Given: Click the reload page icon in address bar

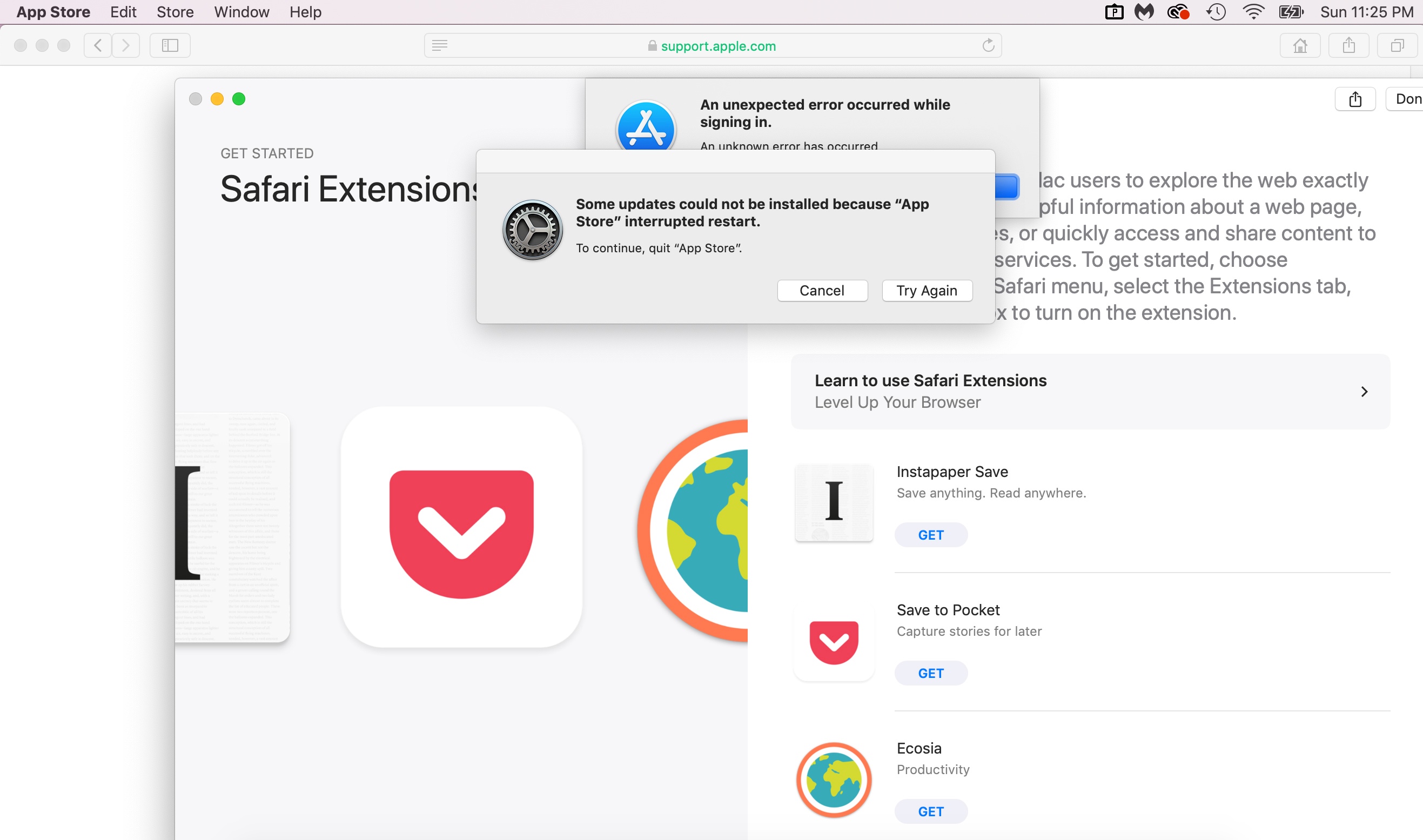Looking at the screenshot, I should pos(988,45).
